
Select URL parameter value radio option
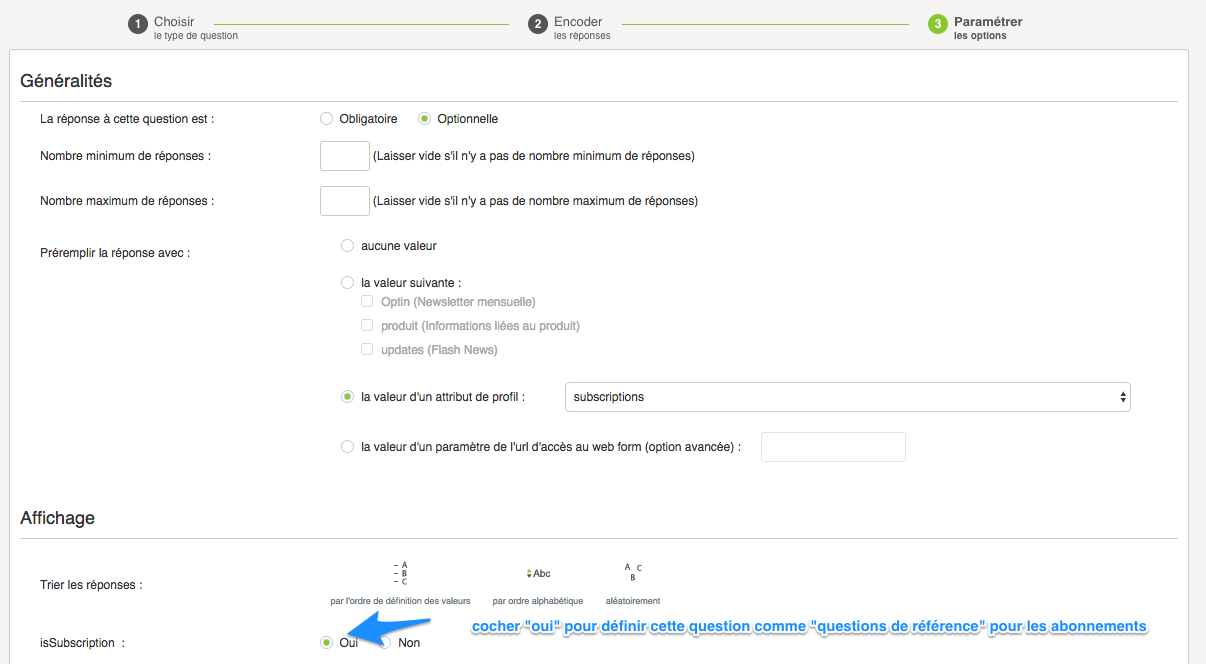pos(348,447)
